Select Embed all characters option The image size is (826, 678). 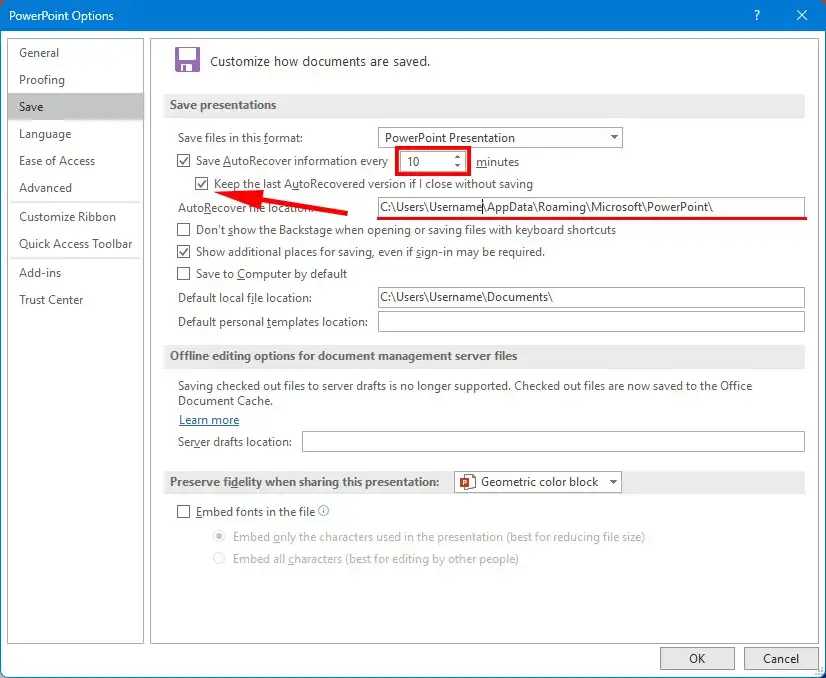tap(219, 558)
